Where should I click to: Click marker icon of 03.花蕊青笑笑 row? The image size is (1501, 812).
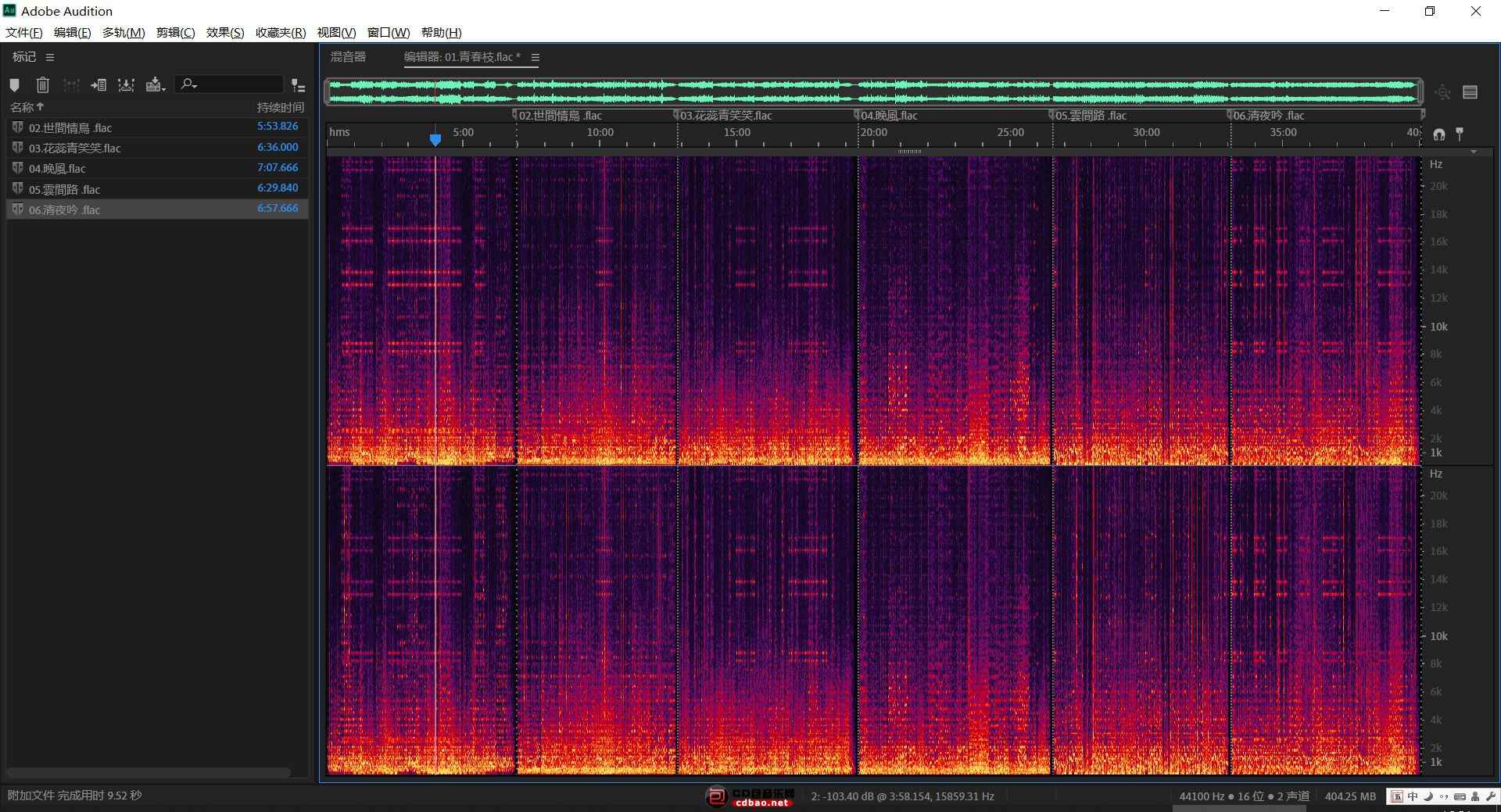click(x=17, y=148)
